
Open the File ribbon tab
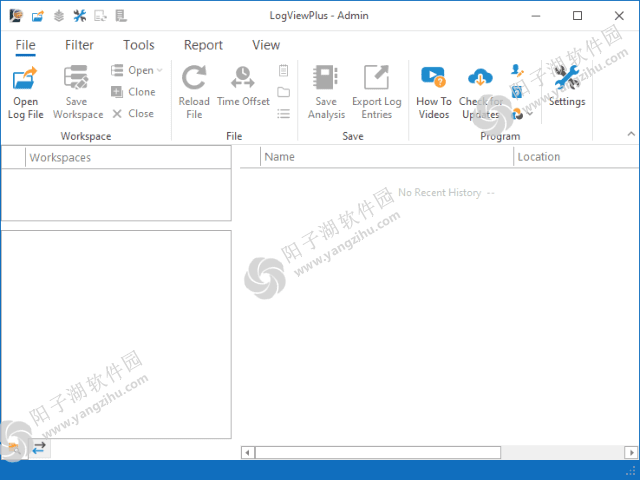click(25, 45)
